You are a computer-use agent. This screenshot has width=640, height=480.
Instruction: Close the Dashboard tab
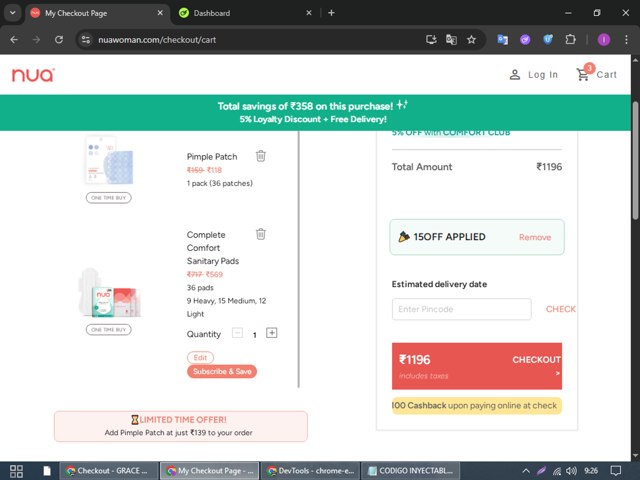[309, 13]
